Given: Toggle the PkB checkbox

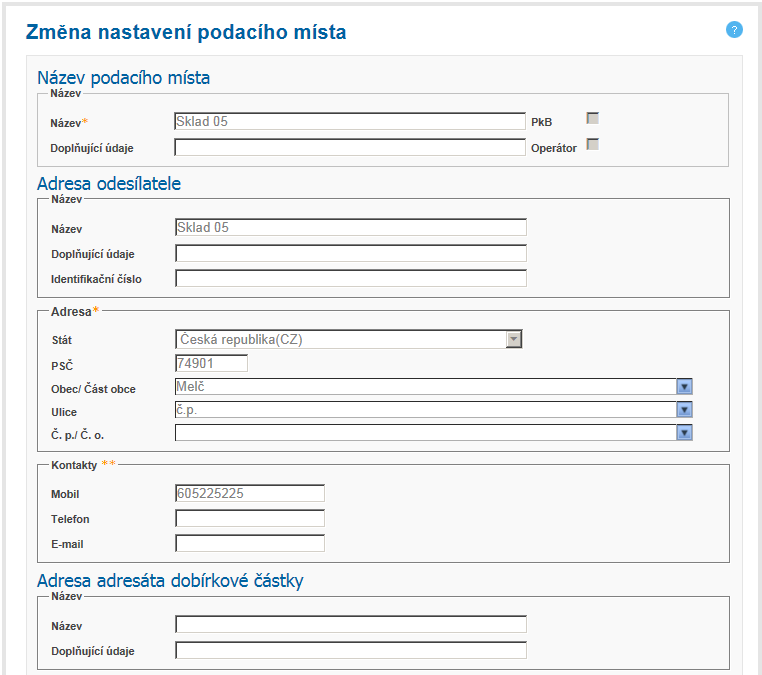Looking at the screenshot, I should pos(592,119).
